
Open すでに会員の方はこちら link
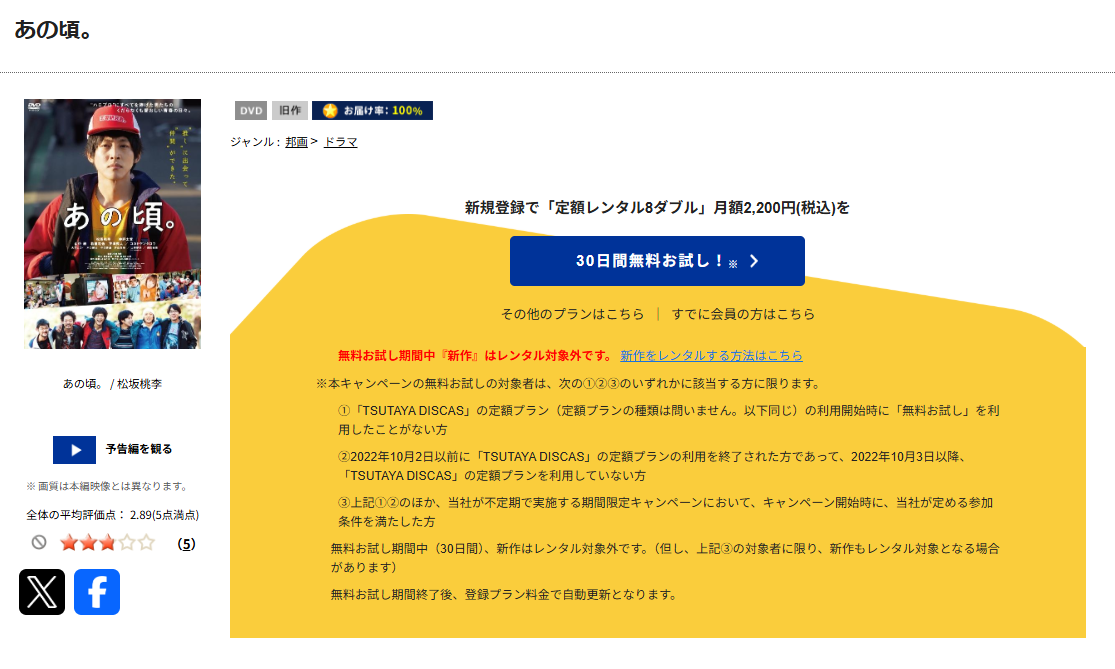coord(743,314)
